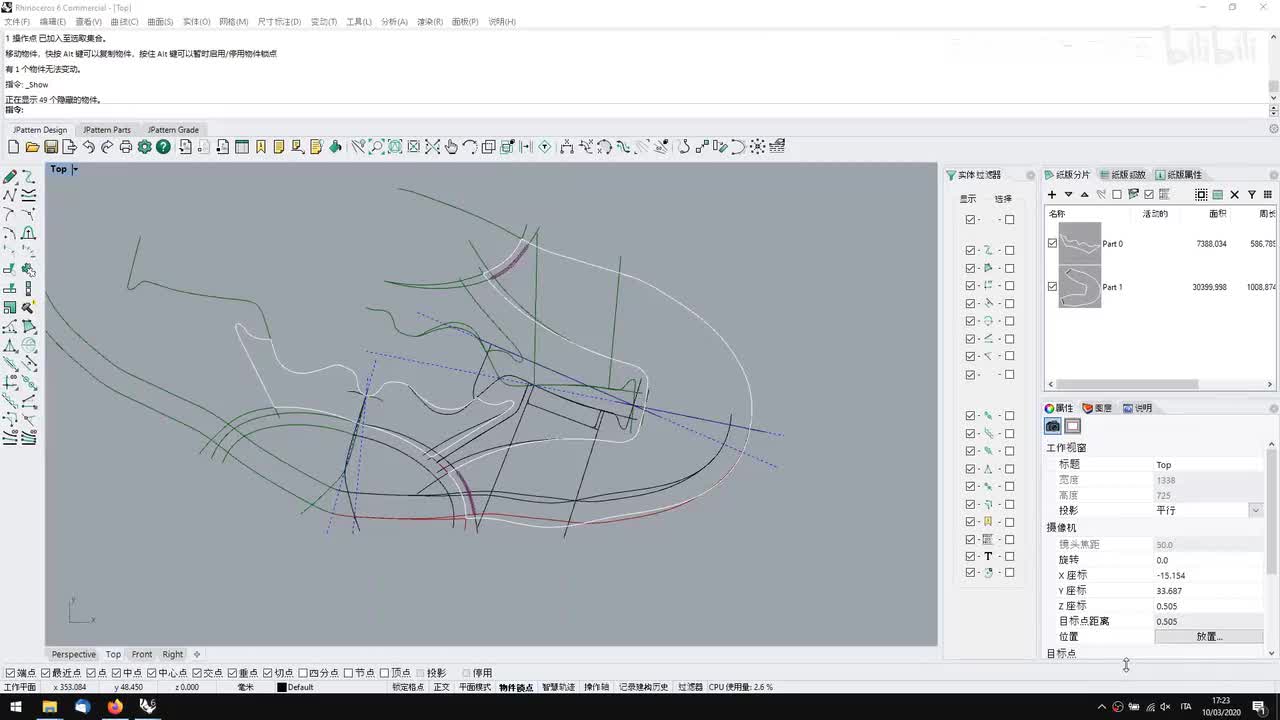Click the black Default layer color swatch
This screenshot has height=720, width=1280.
point(282,687)
